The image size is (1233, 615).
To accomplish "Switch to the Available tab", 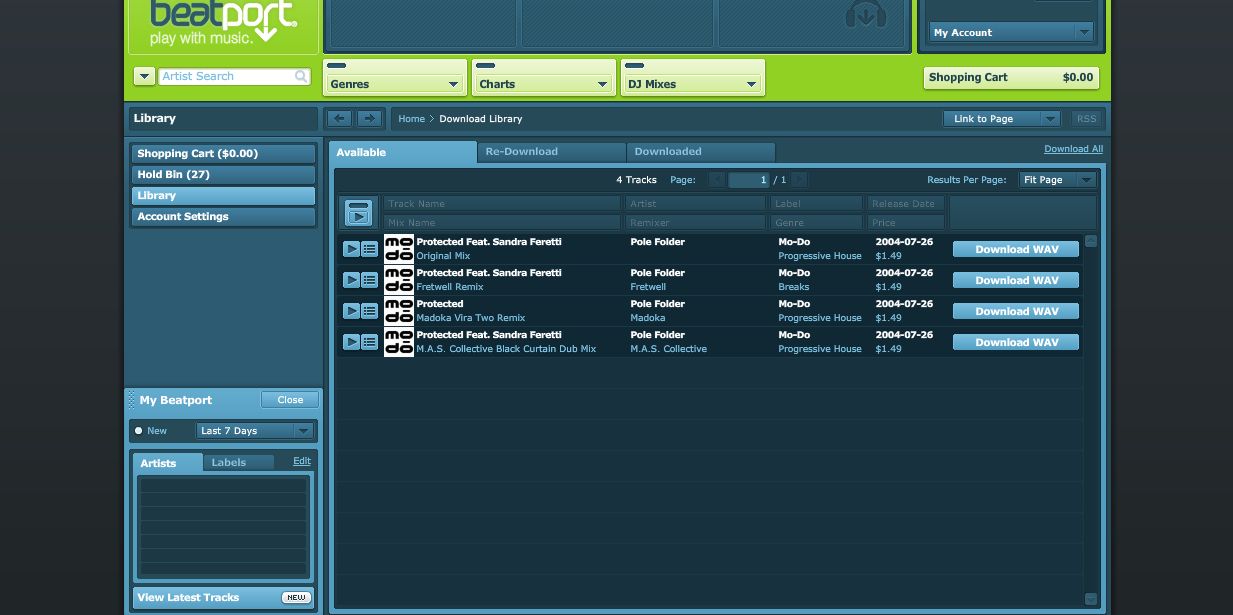I will click(403, 152).
